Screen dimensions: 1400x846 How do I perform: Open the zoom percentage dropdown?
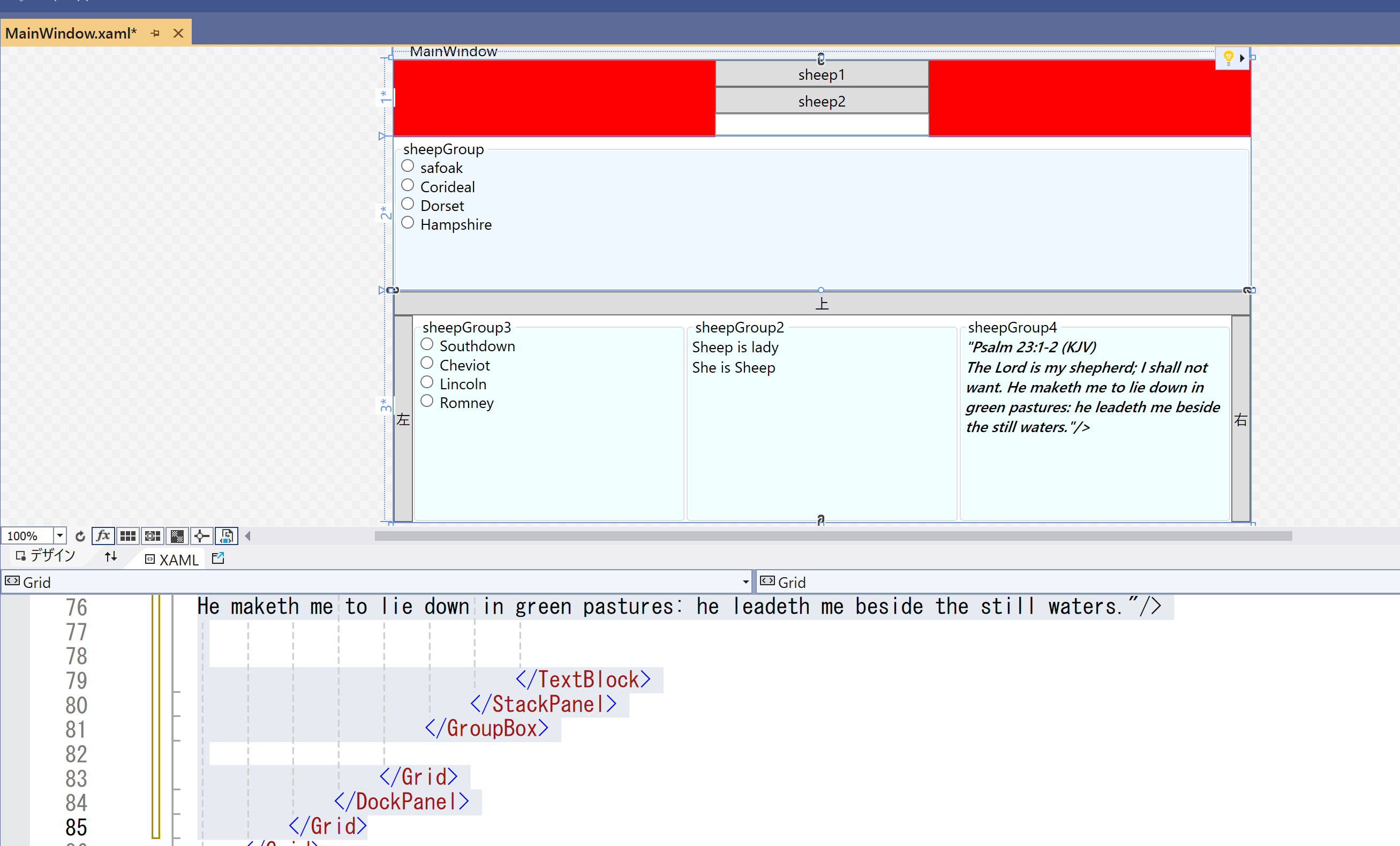coord(59,536)
